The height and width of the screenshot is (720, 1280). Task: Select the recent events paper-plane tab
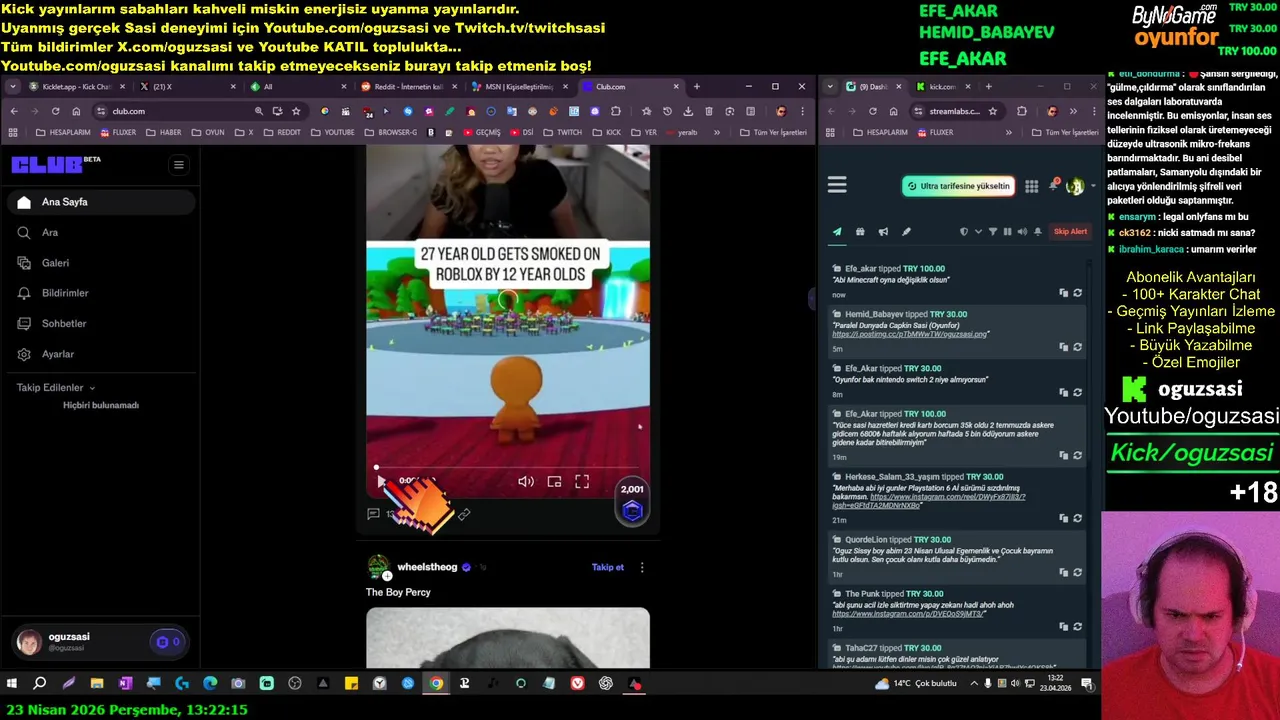[x=837, y=232]
